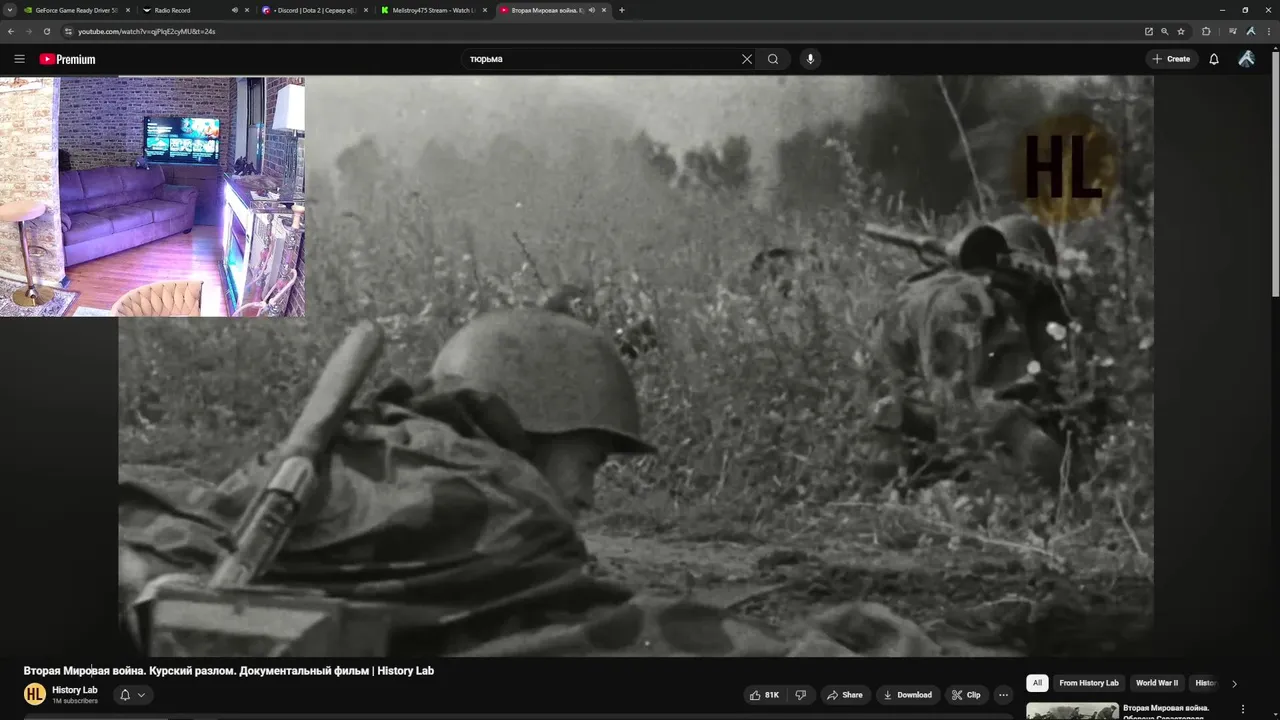Image resolution: width=1280 pixels, height=720 pixels.
Task: Open the History Lab channel avatar
Action: tap(35, 694)
